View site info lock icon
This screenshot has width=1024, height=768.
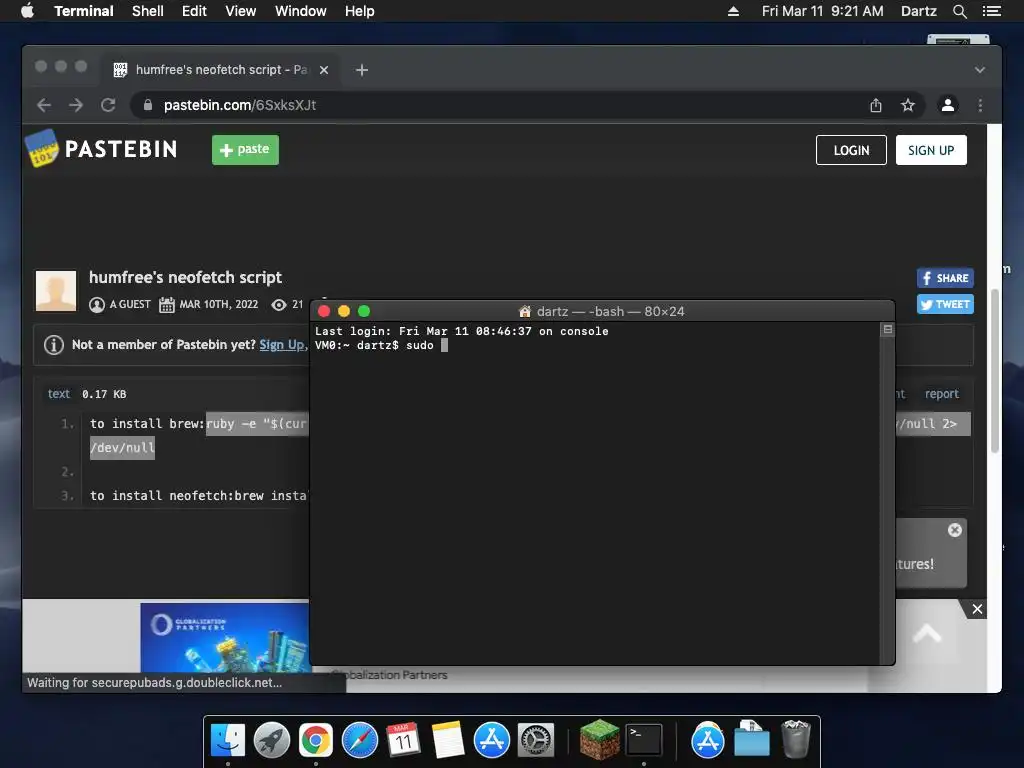click(x=148, y=105)
